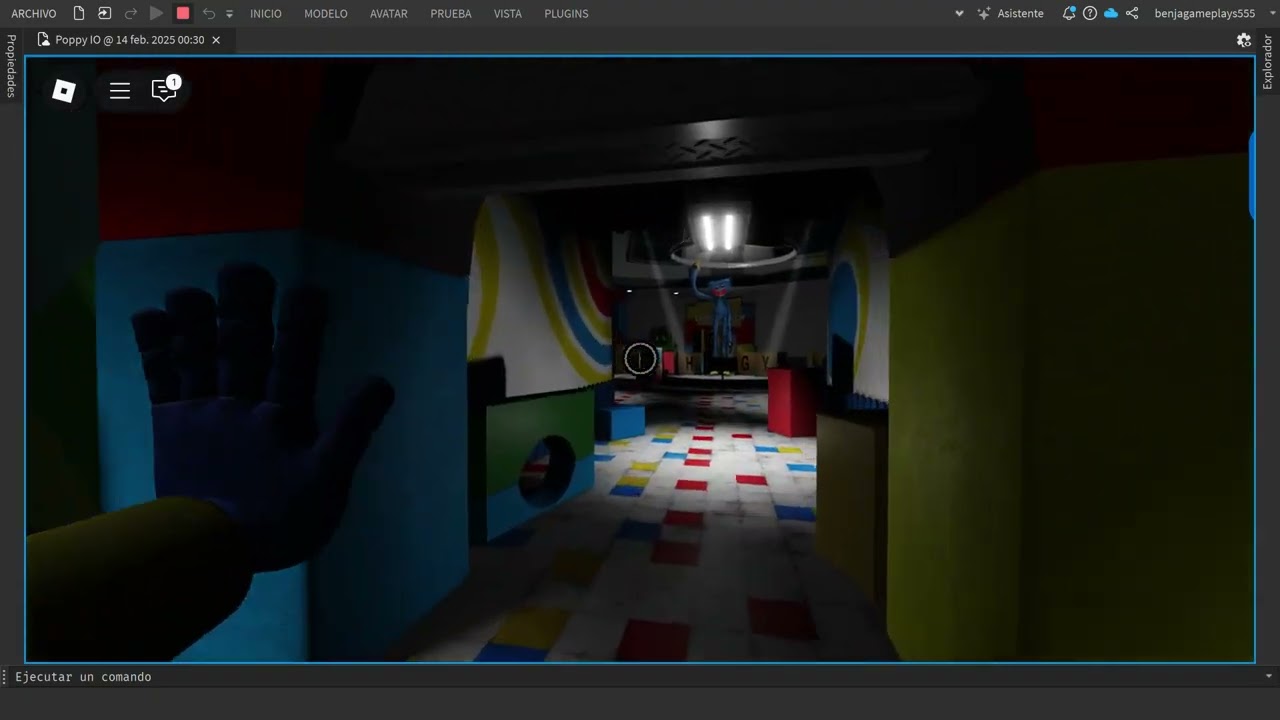Image resolution: width=1280 pixels, height=720 pixels.
Task: Switch to the VISTA ribbon tab
Action: (x=508, y=14)
